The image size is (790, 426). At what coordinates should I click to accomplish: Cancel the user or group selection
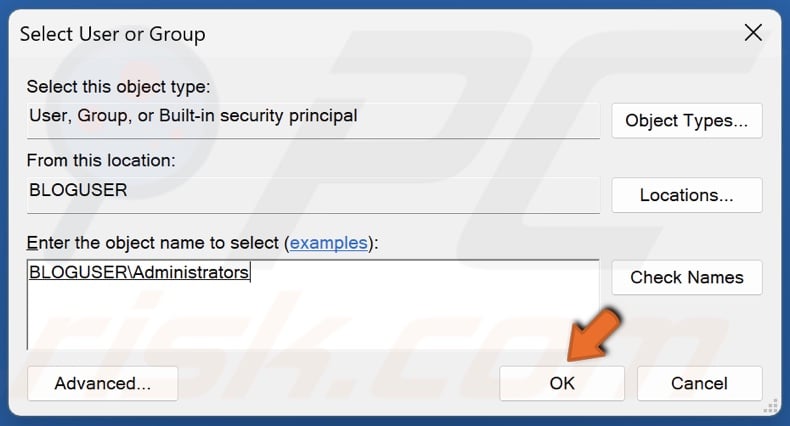point(699,383)
